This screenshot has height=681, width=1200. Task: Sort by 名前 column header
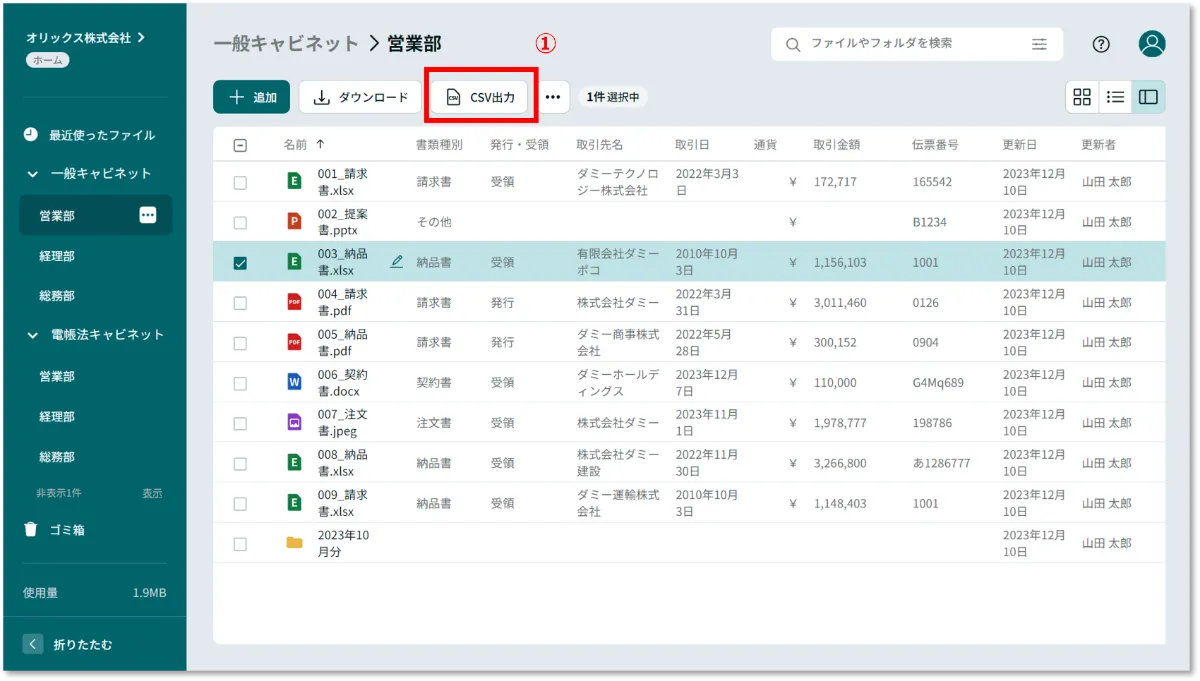point(304,145)
